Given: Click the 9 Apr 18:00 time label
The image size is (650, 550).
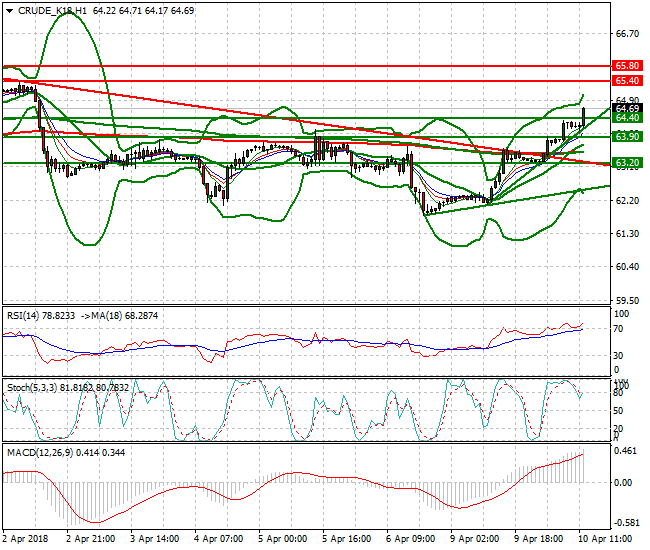Looking at the screenshot, I should pos(538,539).
